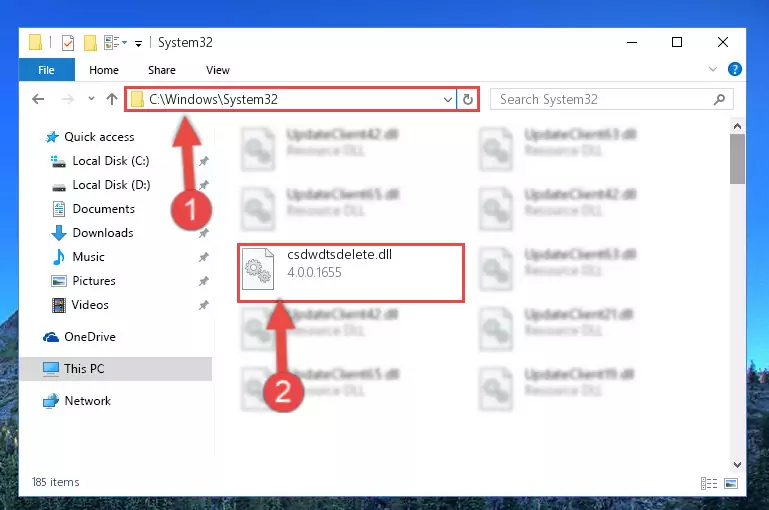Click the scroll down arrow
This screenshot has width=769, height=510.
coord(737,464)
